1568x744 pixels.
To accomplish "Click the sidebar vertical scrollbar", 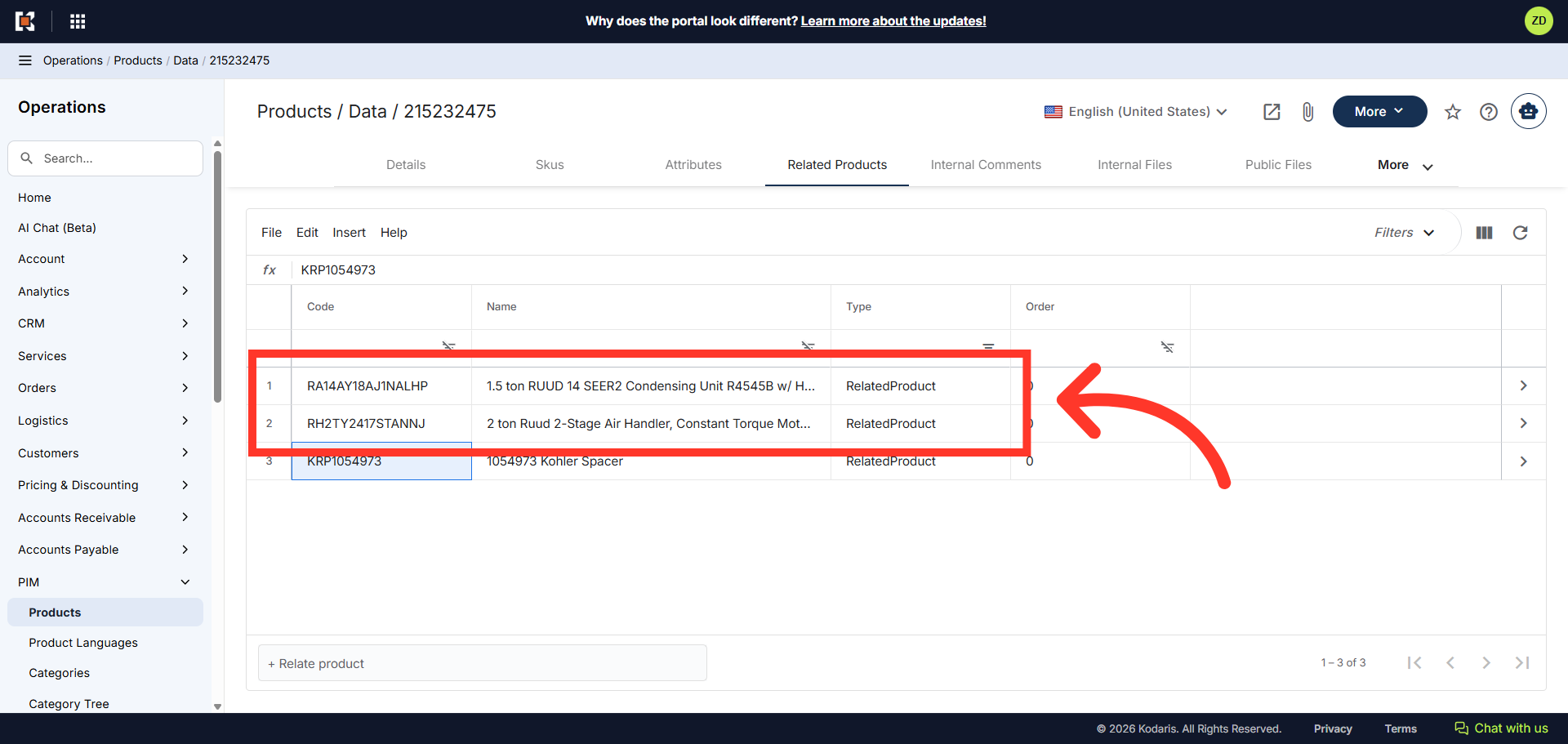I will pos(217,278).
